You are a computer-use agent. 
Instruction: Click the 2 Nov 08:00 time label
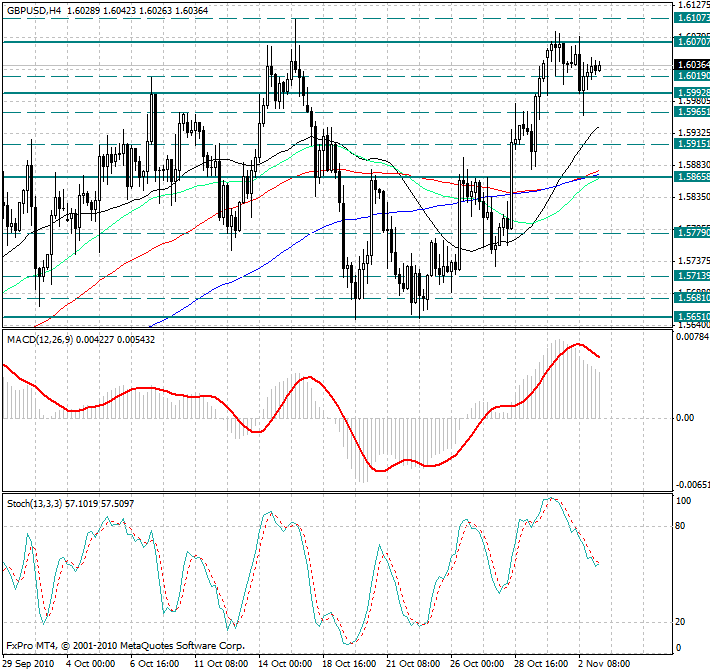(604, 664)
